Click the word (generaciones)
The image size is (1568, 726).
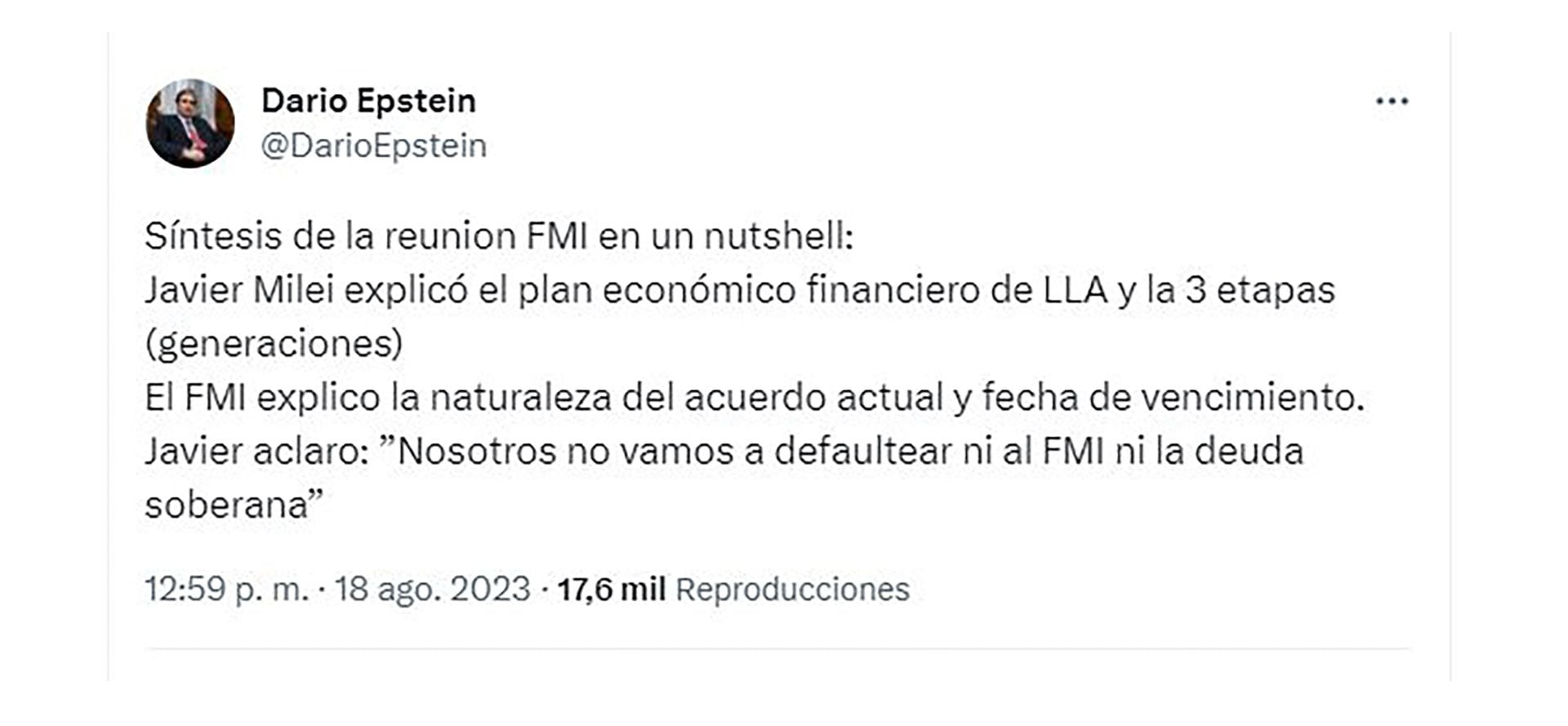(274, 345)
